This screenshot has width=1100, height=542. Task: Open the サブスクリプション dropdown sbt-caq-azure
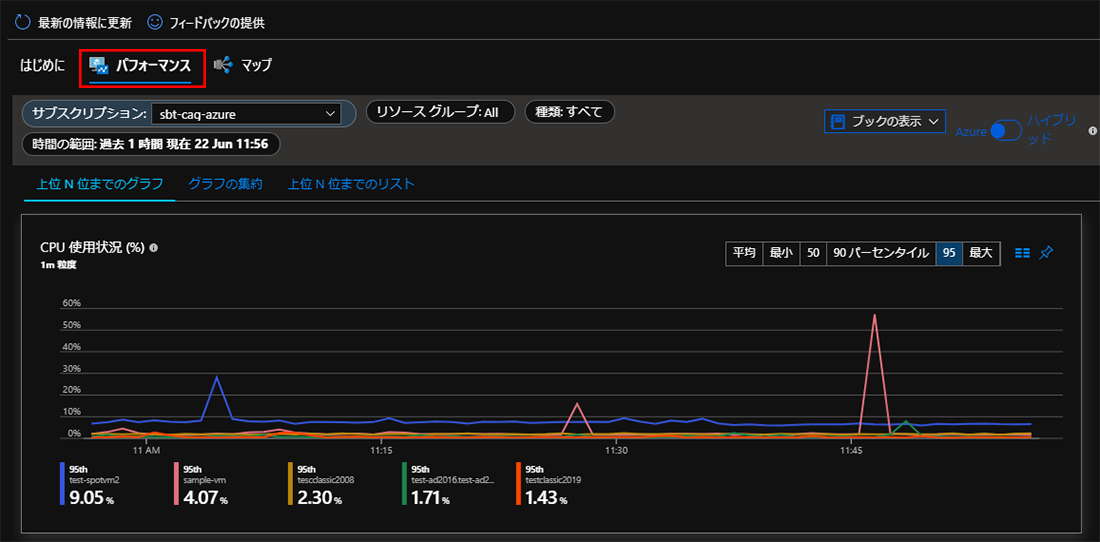[245, 114]
